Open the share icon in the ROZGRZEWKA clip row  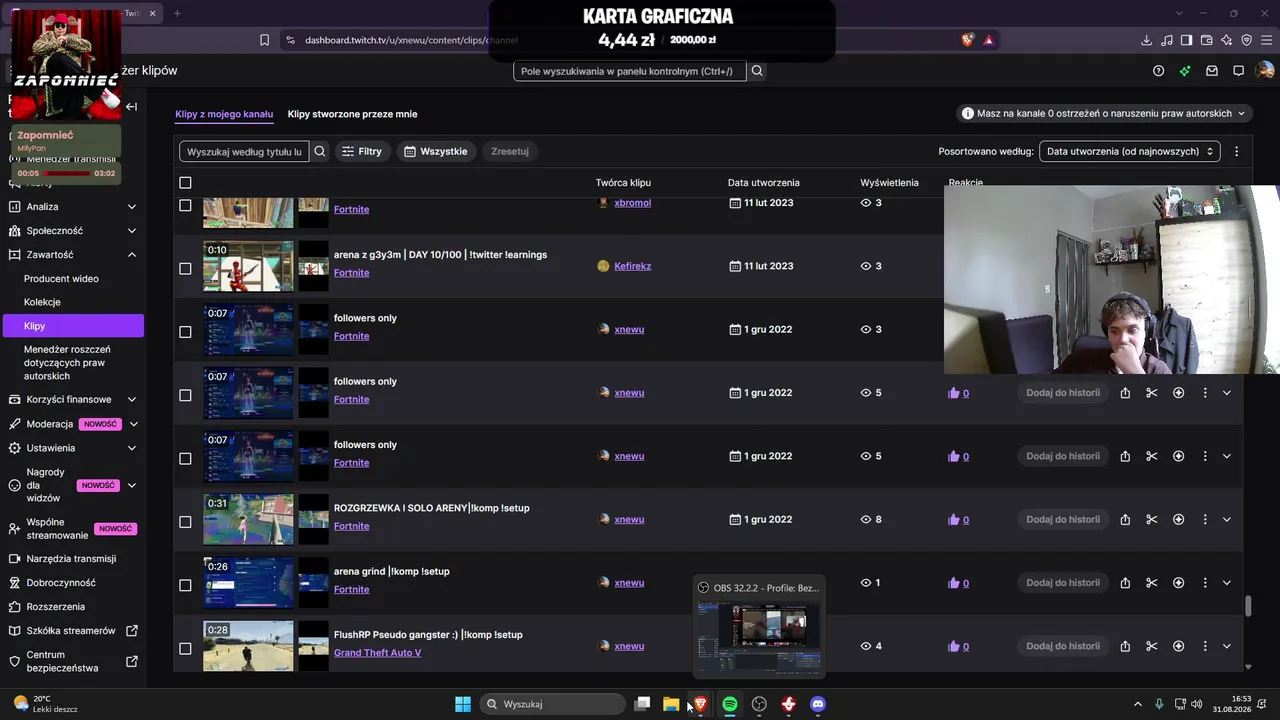(x=1125, y=520)
